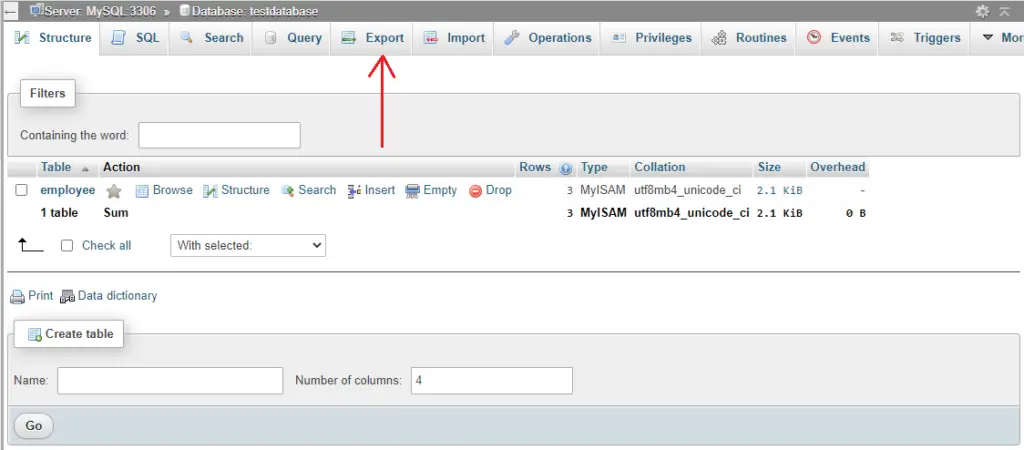Open the Privileges tab
1024x450 pixels.
[x=650, y=38]
